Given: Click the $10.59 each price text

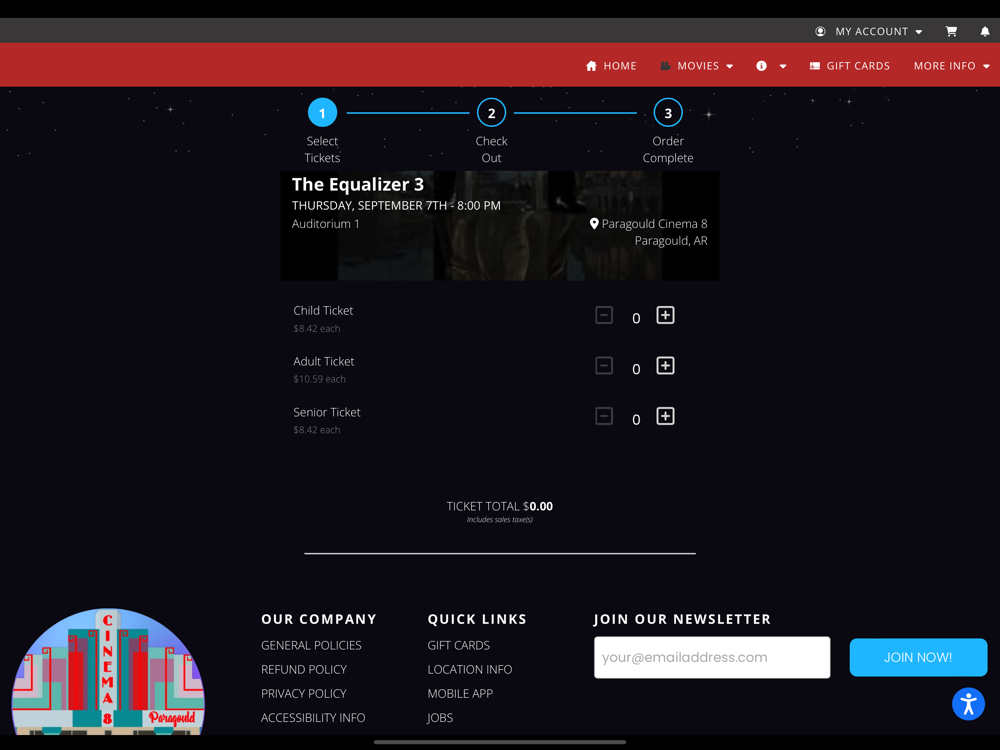Looking at the screenshot, I should [320, 379].
